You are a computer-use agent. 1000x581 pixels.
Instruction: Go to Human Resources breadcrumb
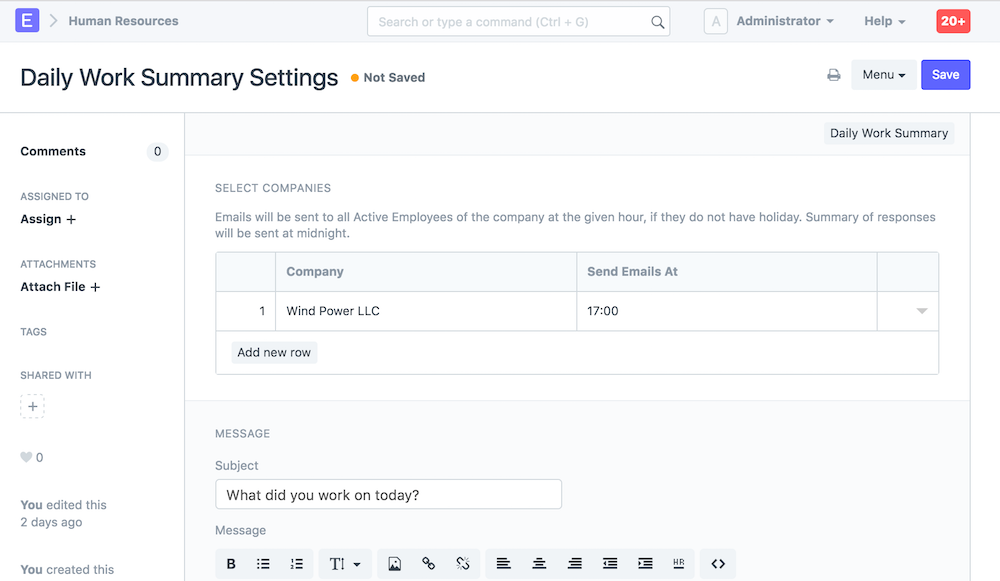tap(123, 21)
